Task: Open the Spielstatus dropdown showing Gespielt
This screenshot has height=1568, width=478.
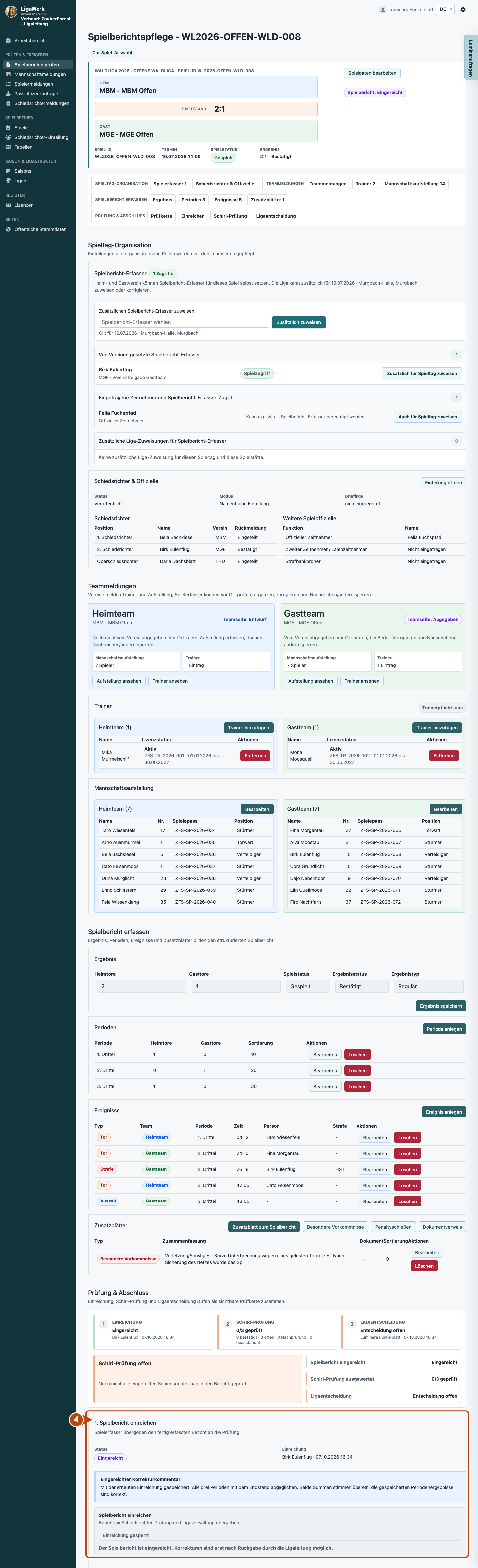Action: click(x=308, y=986)
